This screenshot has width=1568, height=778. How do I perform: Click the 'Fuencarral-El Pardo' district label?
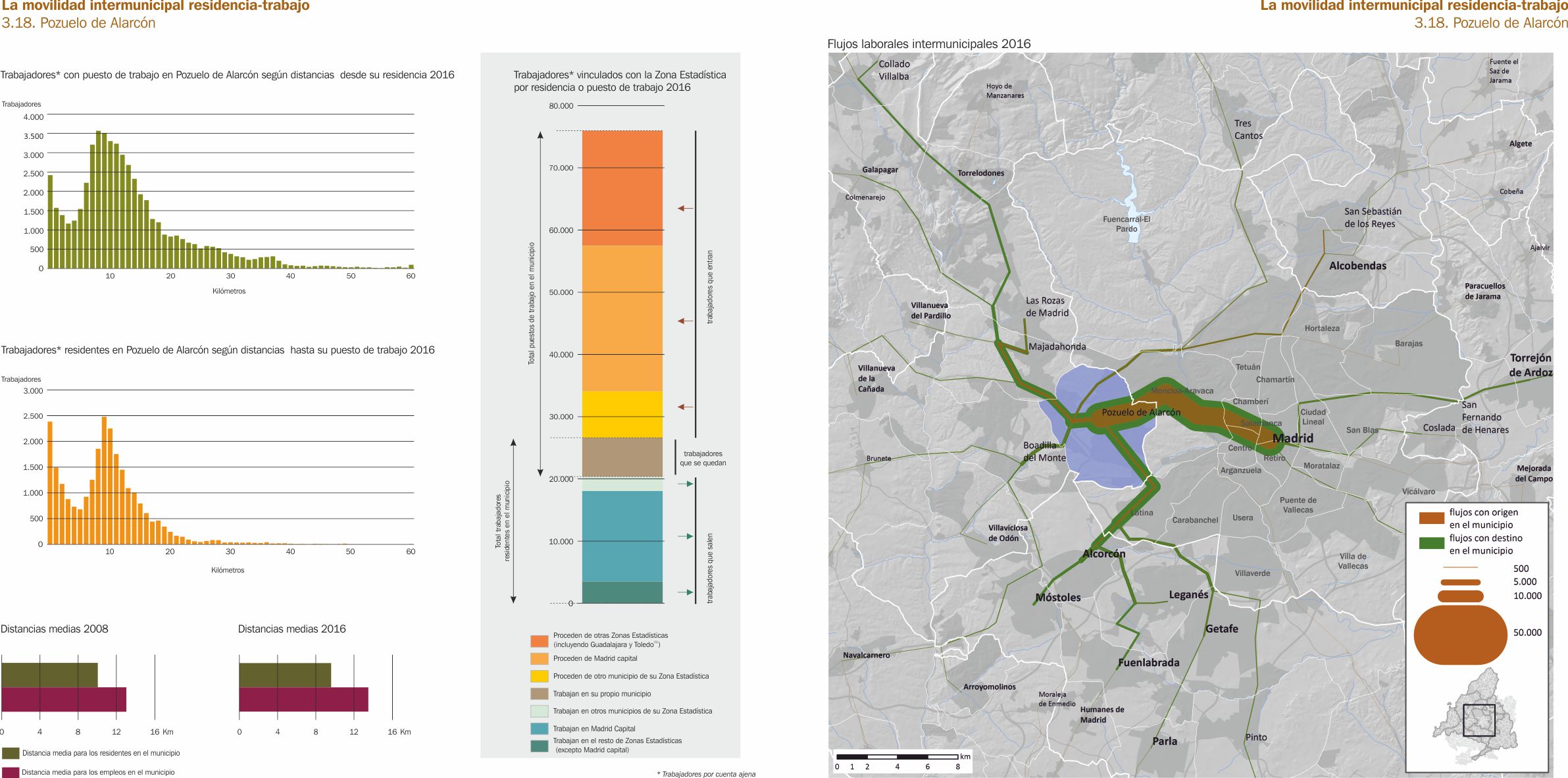pos(1126,224)
